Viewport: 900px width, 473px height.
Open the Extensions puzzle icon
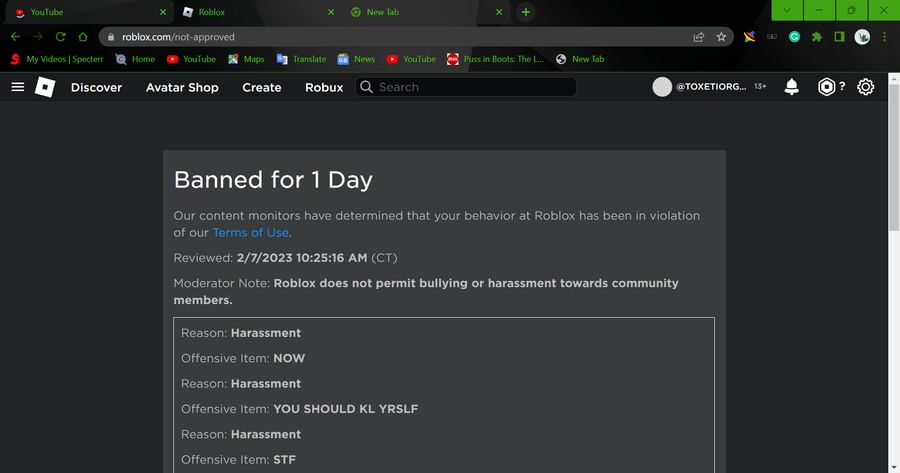(x=817, y=37)
